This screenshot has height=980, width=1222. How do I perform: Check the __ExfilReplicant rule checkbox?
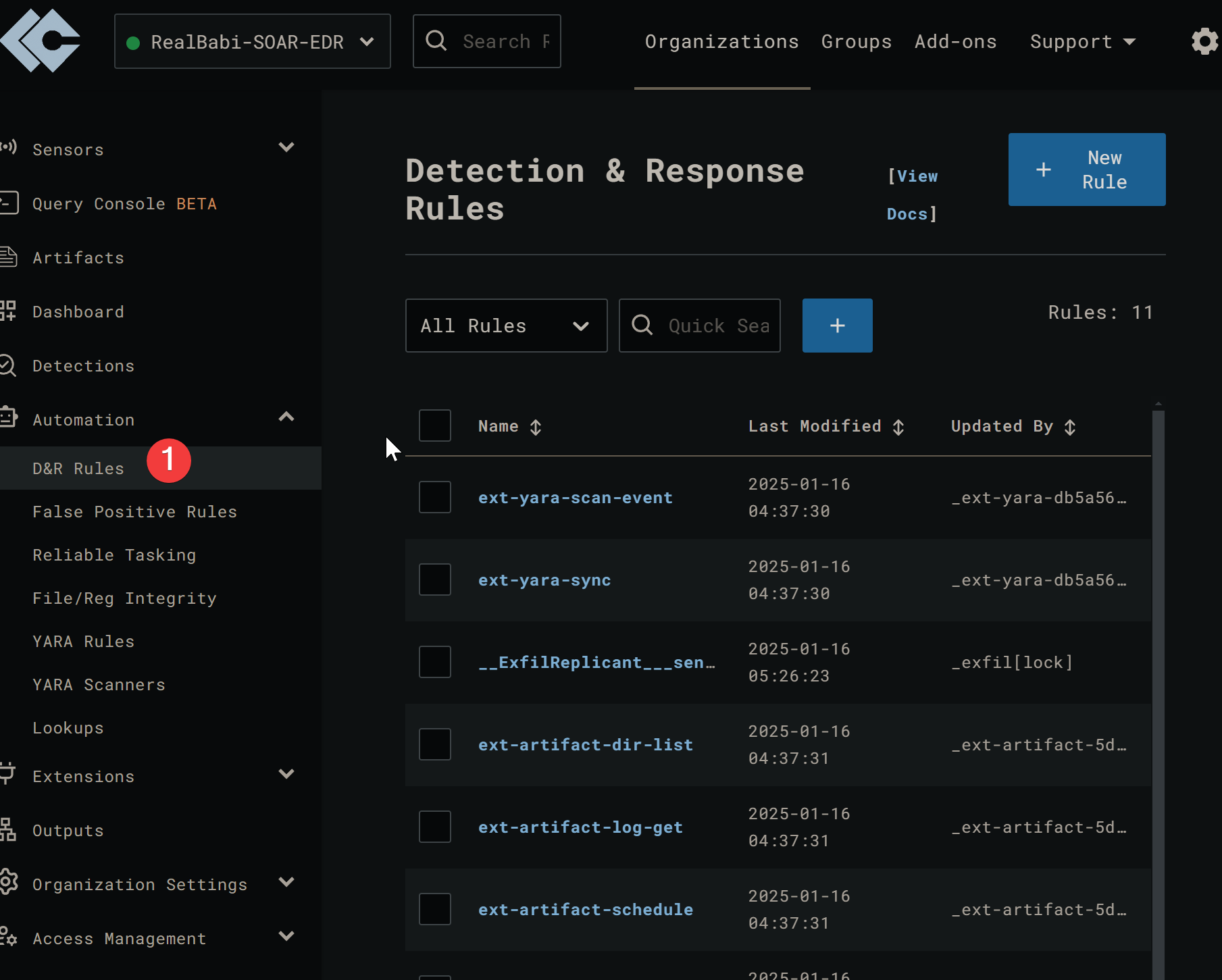(x=435, y=662)
